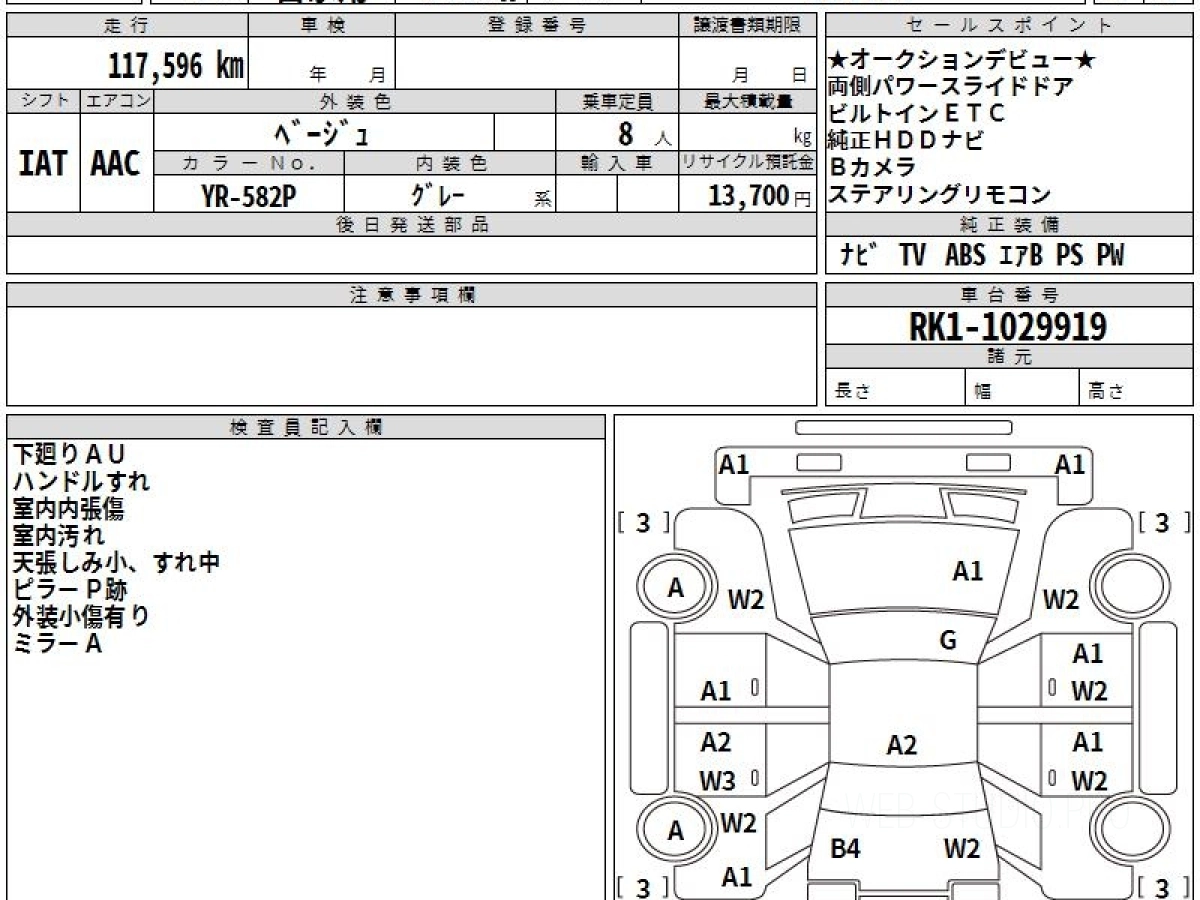This screenshot has width=1200, height=900.
Task: Select the エアコン header
Action: [x=117, y=101]
